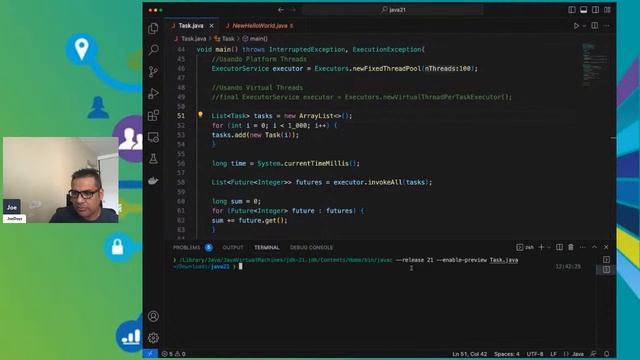The height and width of the screenshot is (360, 640).
Task: Click System.currentTimeMillis() on line 56
Action: 308,163
